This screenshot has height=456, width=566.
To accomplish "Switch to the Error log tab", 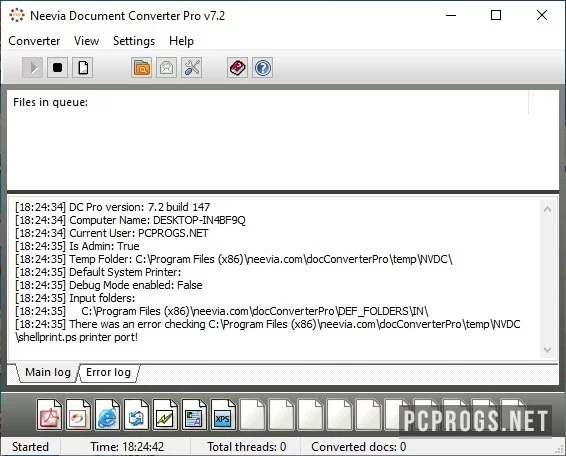I will 108,372.
